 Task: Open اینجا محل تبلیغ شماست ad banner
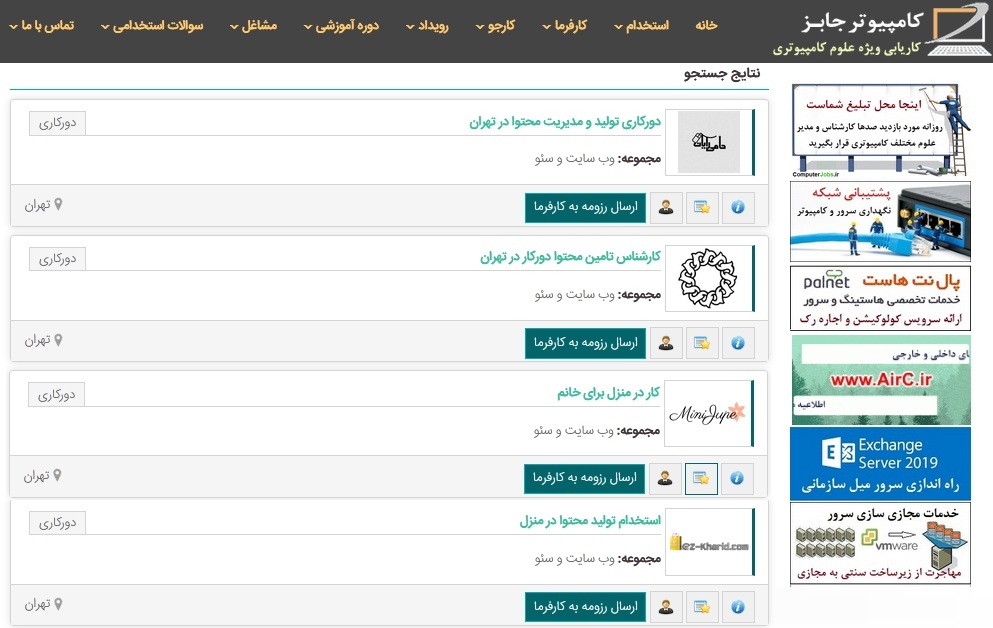tap(880, 130)
